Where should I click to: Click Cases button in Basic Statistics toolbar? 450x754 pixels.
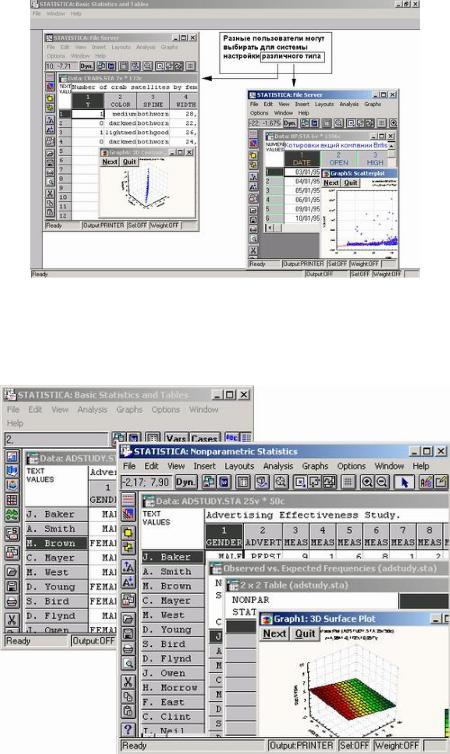tap(204, 438)
